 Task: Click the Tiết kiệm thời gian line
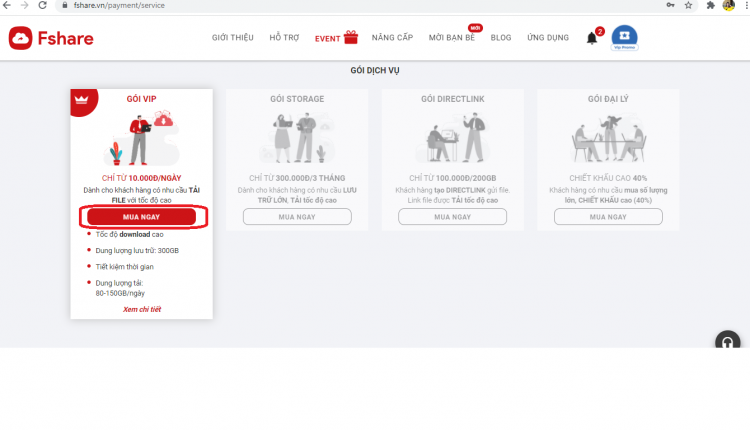click(124, 267)
